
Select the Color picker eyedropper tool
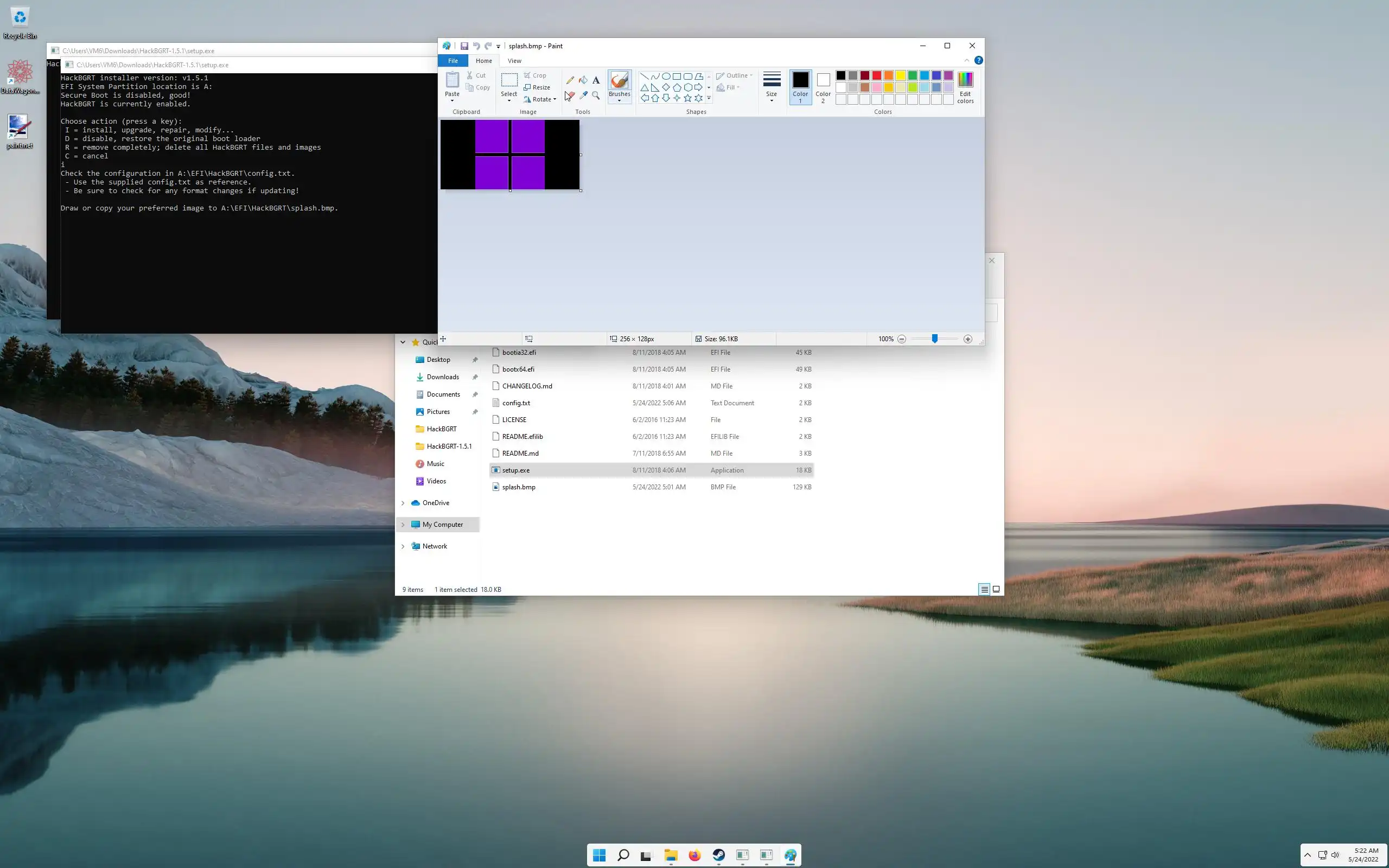click(583, 95)
